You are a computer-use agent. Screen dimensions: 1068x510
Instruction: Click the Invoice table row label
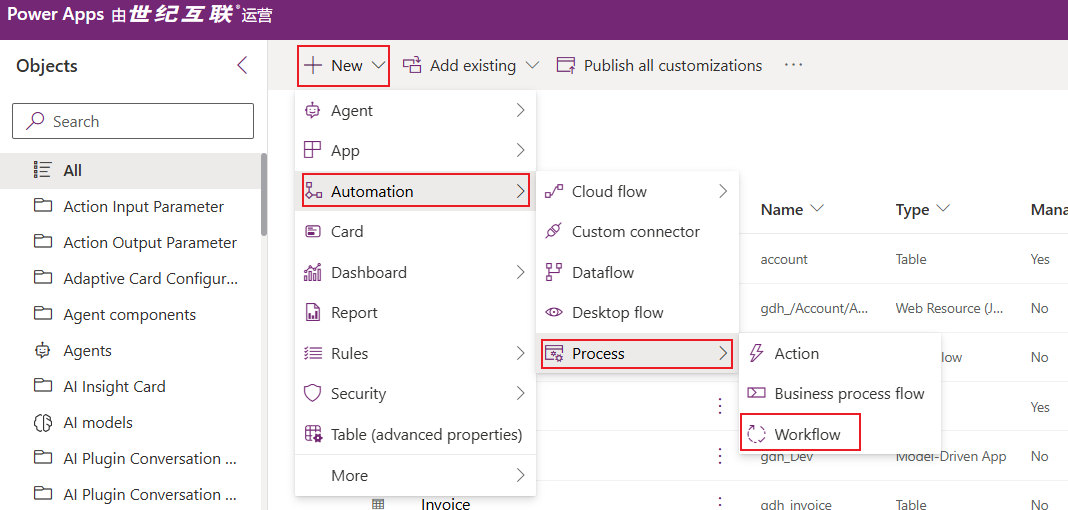[x=445, y=504]
